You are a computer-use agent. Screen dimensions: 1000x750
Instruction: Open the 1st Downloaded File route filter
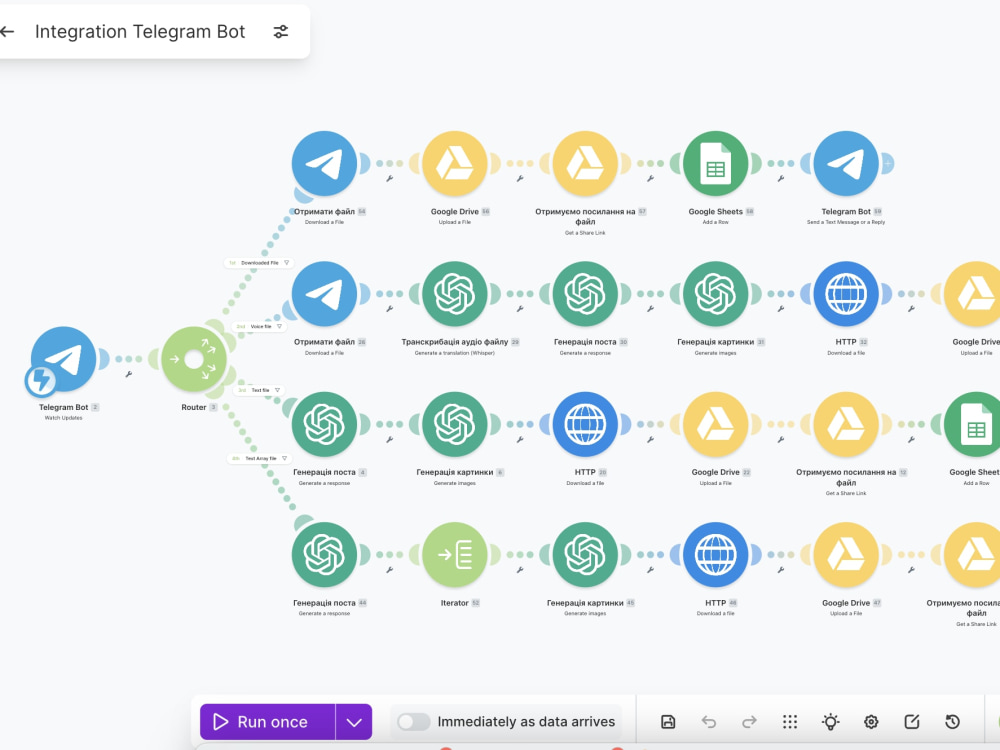click(x=258, y=263)
